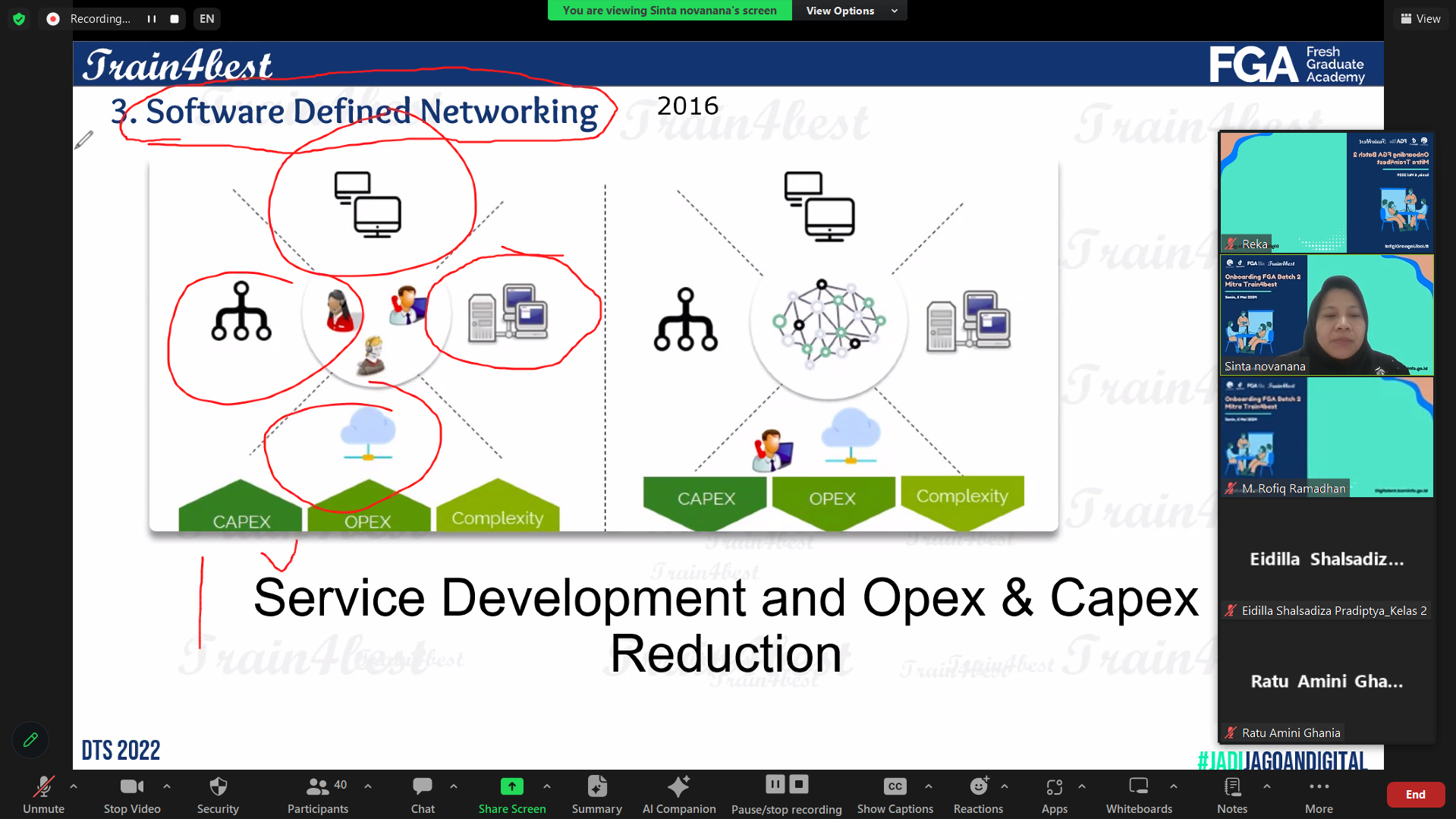Open the View layout menu
Image resolution: width=1456 pixels, height=819 pixels.
1420,18
